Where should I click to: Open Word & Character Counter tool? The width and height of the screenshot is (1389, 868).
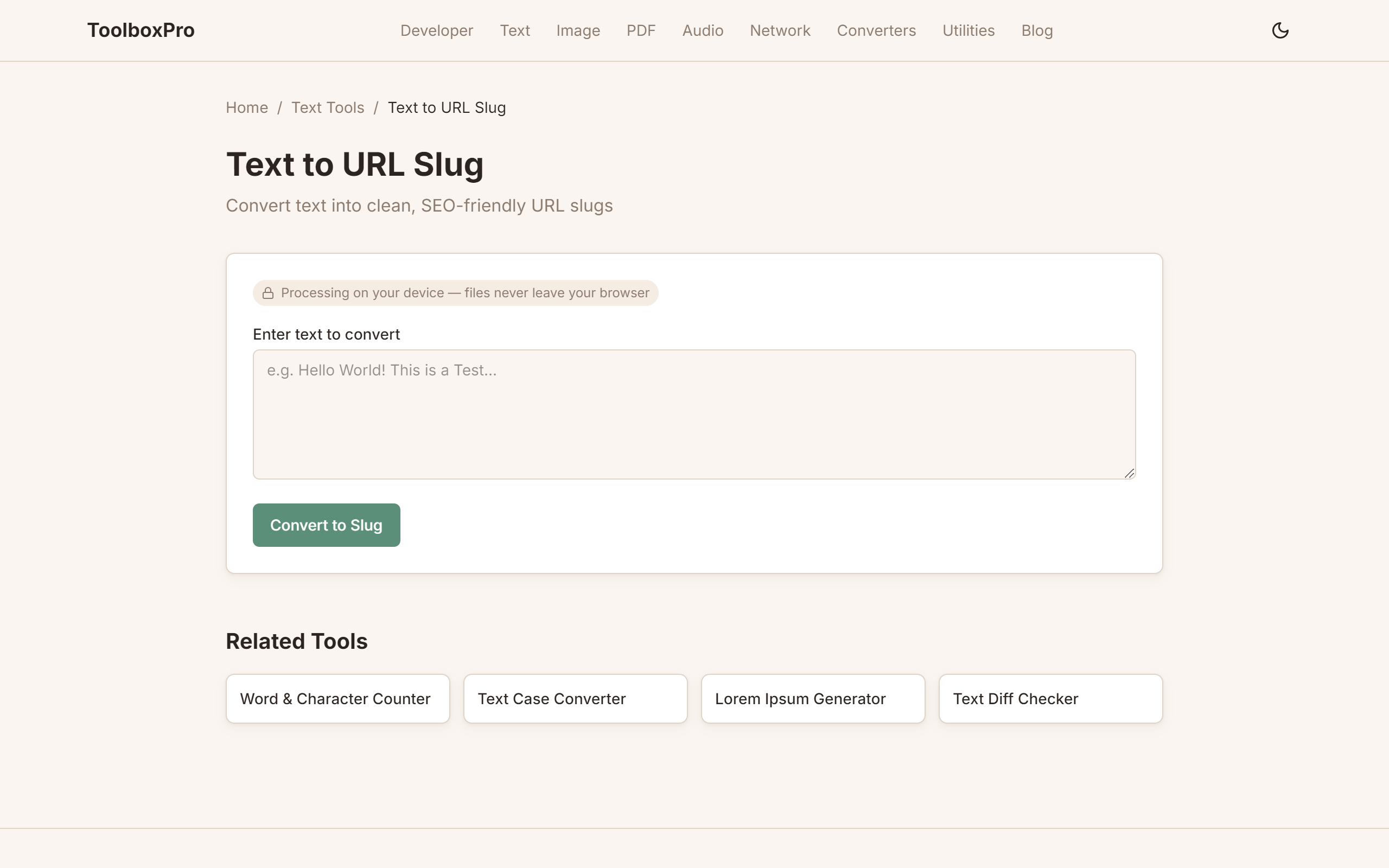(x=337, y=699)
